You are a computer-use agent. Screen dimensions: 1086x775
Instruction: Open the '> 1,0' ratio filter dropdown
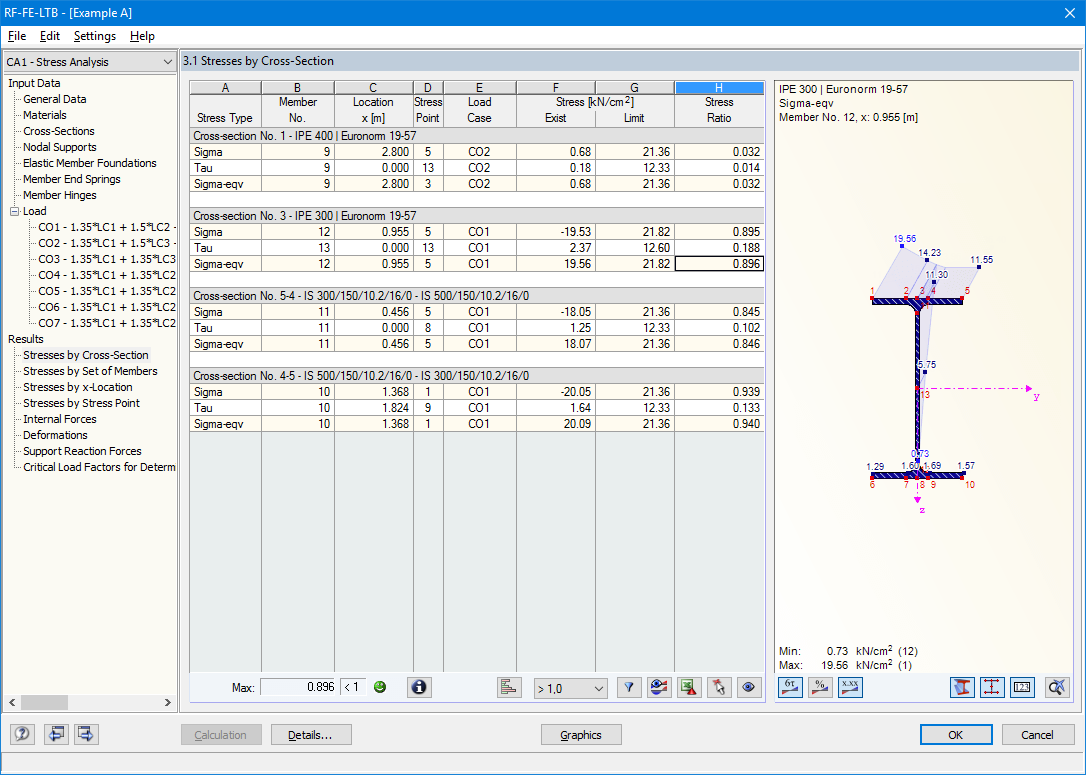click(x=571, y=688)
